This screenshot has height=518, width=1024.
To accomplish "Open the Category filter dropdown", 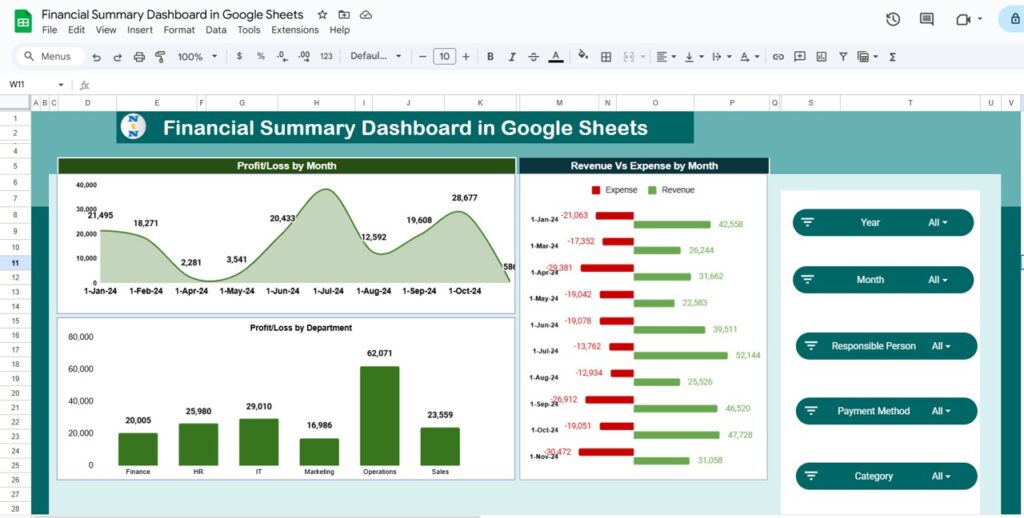I will (x=886, y=476).
